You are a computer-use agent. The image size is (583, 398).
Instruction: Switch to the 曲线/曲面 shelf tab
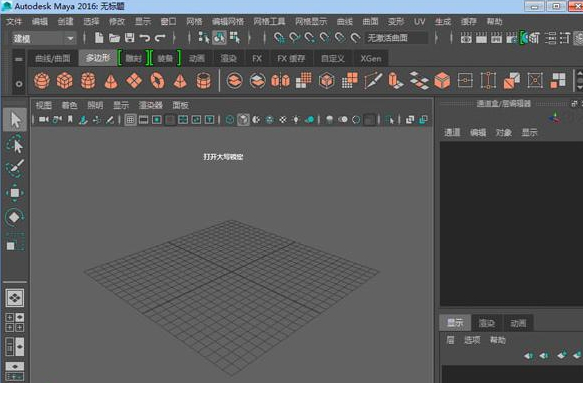tap(52, 58)
